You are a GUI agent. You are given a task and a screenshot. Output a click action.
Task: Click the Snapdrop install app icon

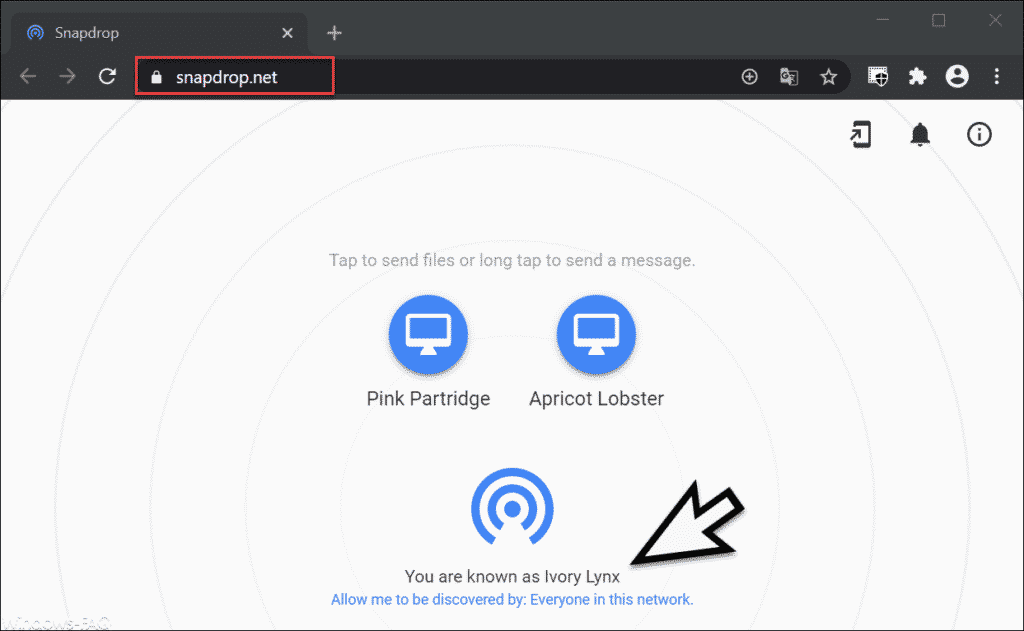pyautogui.click(x=861, y=135)
